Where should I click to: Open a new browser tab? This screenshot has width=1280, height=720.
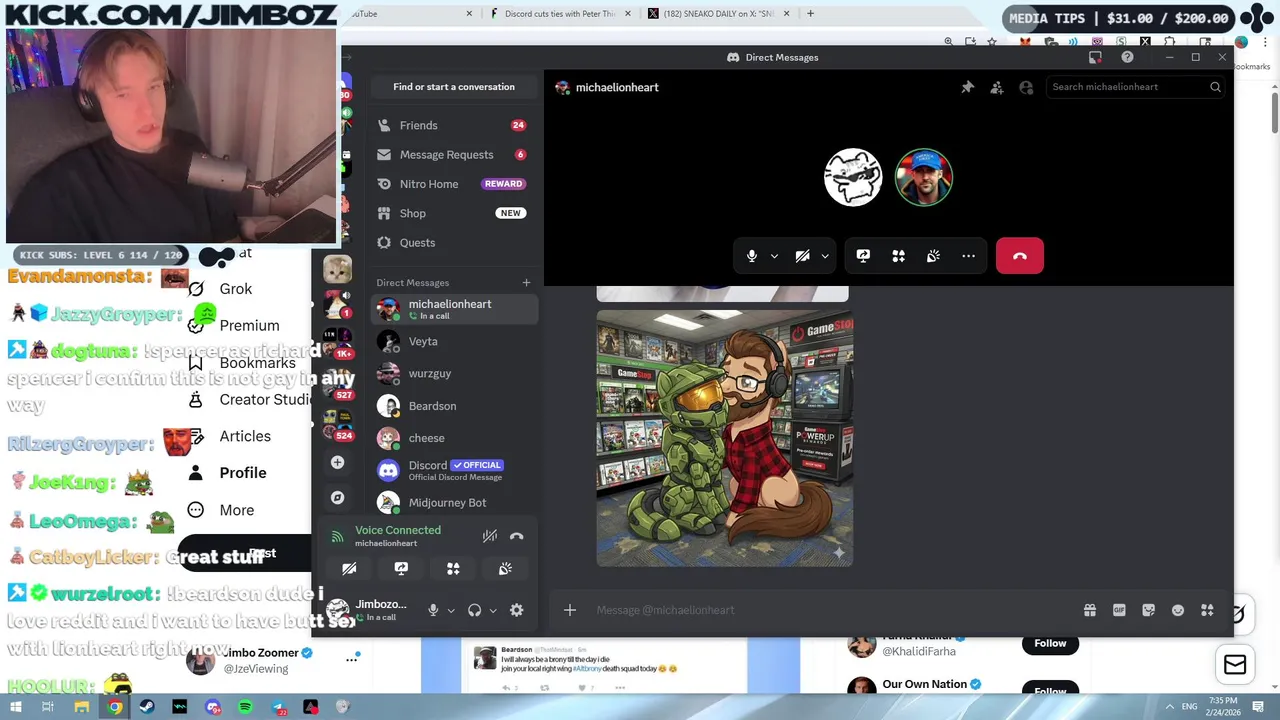pyautogui.click(x=810, y=14)
